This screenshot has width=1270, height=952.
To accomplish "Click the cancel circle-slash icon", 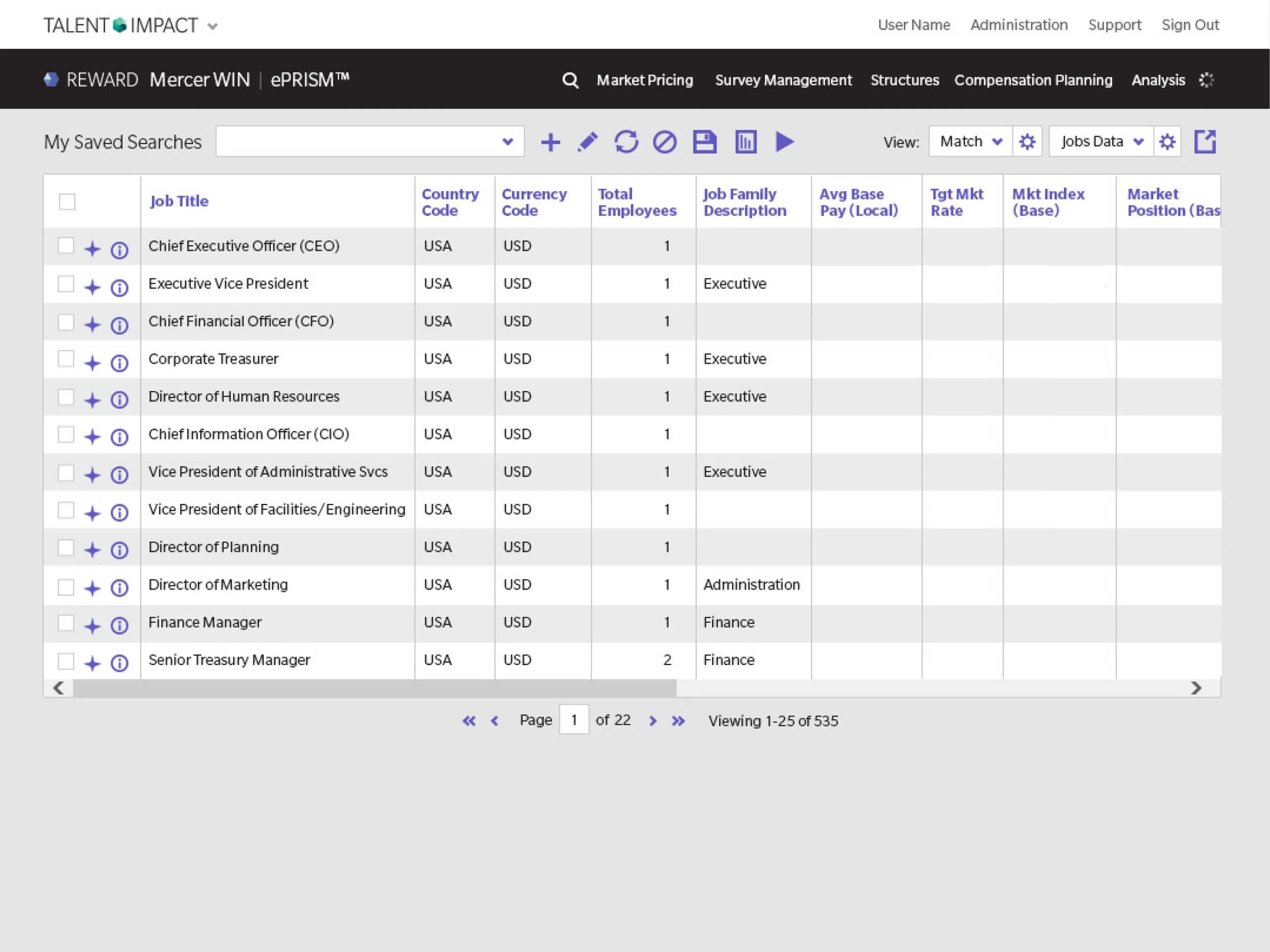I will coord(665,142).
